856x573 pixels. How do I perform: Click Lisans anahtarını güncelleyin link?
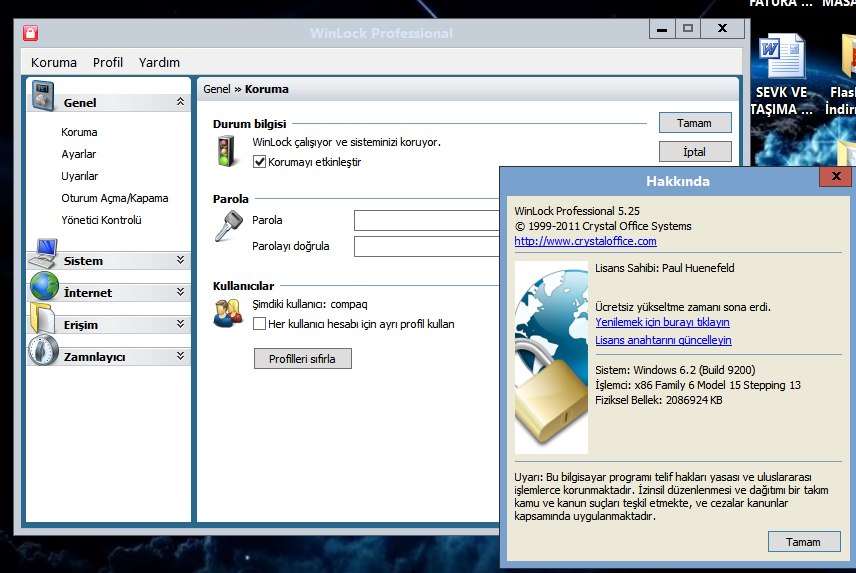[x=663, y=340]
